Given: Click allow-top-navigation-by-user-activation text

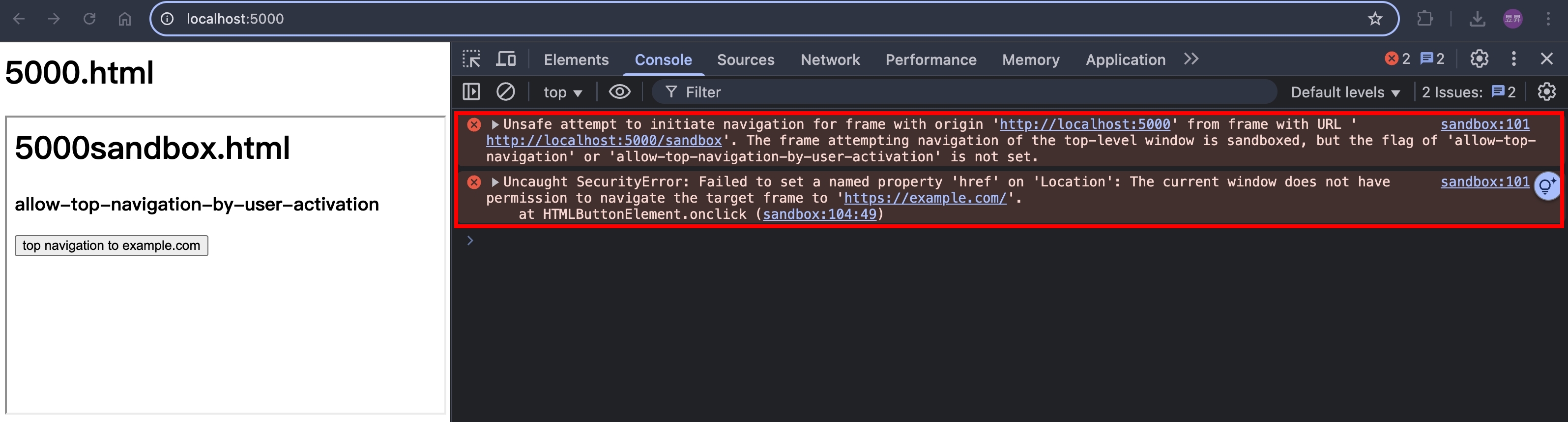Looking at the screenshot, I should 197,204.
